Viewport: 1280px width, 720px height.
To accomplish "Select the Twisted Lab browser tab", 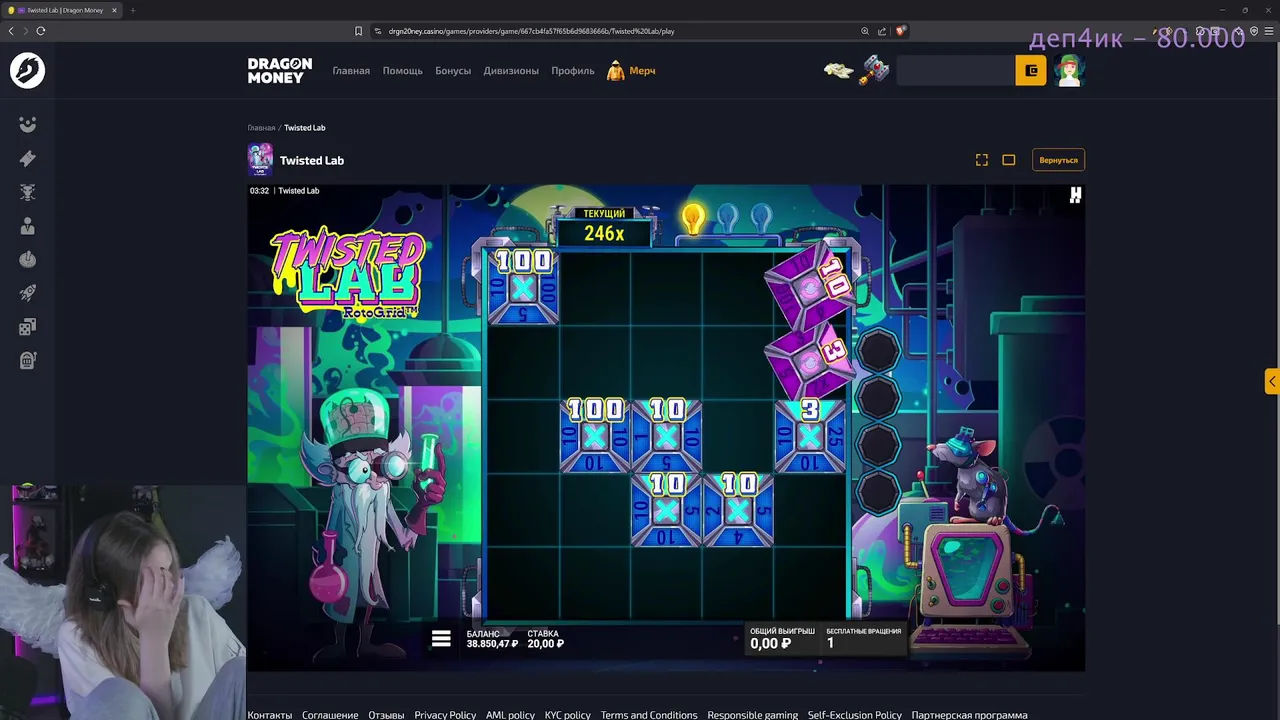I will 62,10.
